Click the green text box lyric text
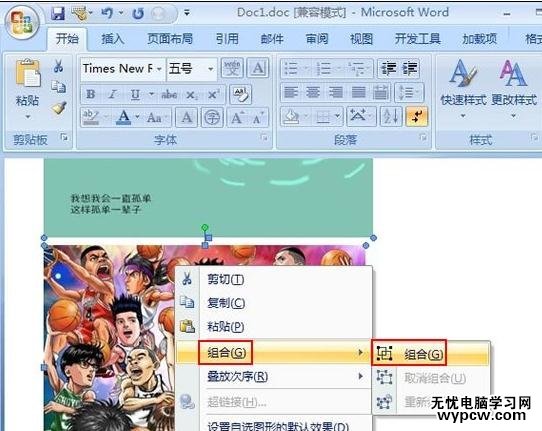The image size is (542, 431). point(111,204)
